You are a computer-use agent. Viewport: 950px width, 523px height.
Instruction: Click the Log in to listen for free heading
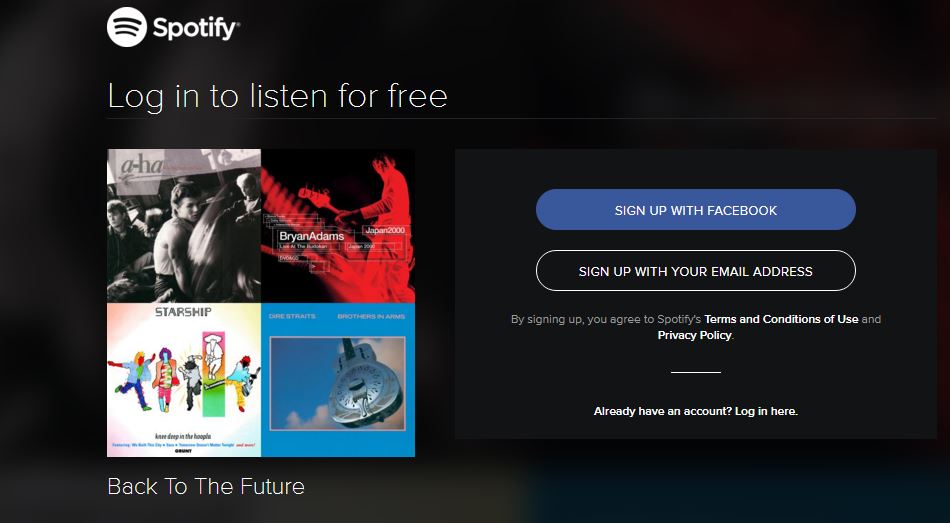[x=277, y=96]
